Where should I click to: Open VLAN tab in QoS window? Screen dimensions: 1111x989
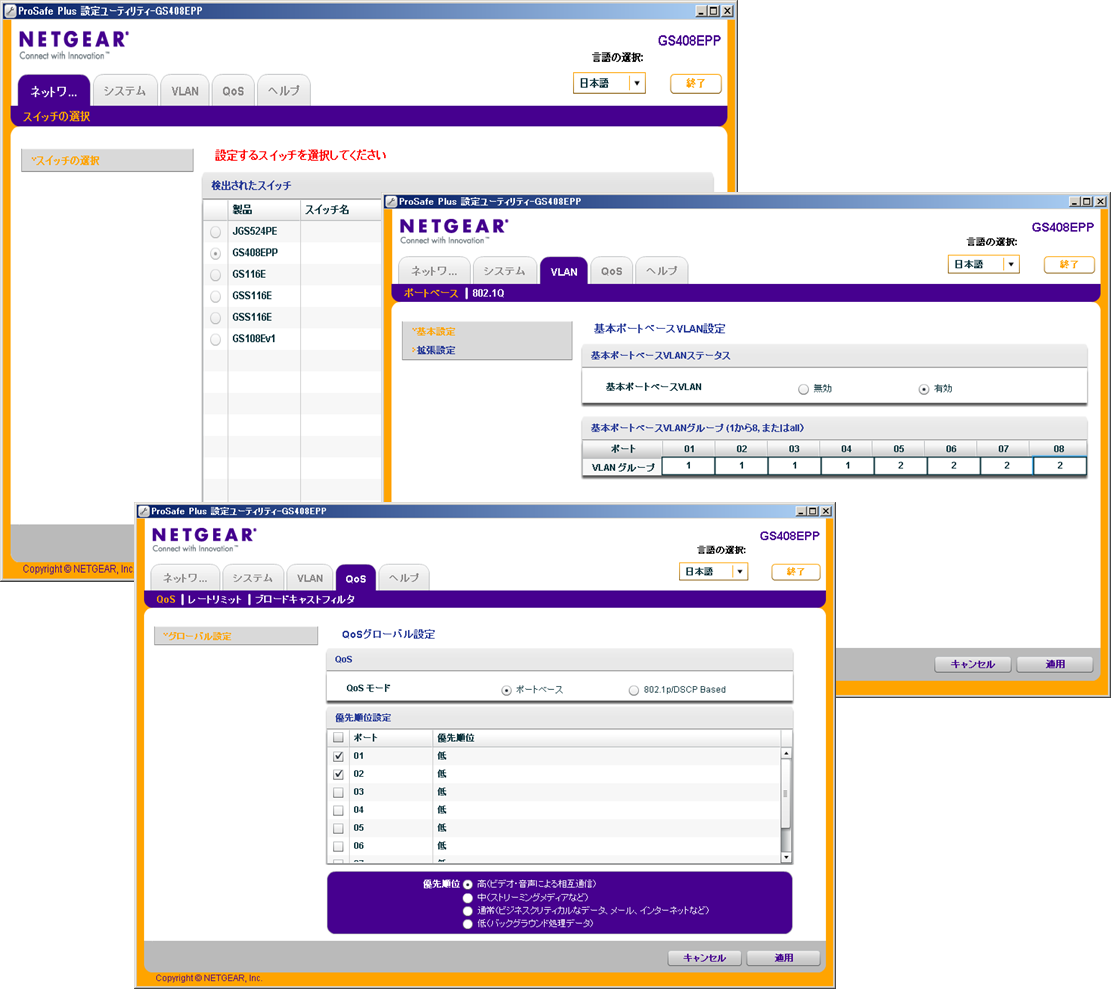point(310,578)
